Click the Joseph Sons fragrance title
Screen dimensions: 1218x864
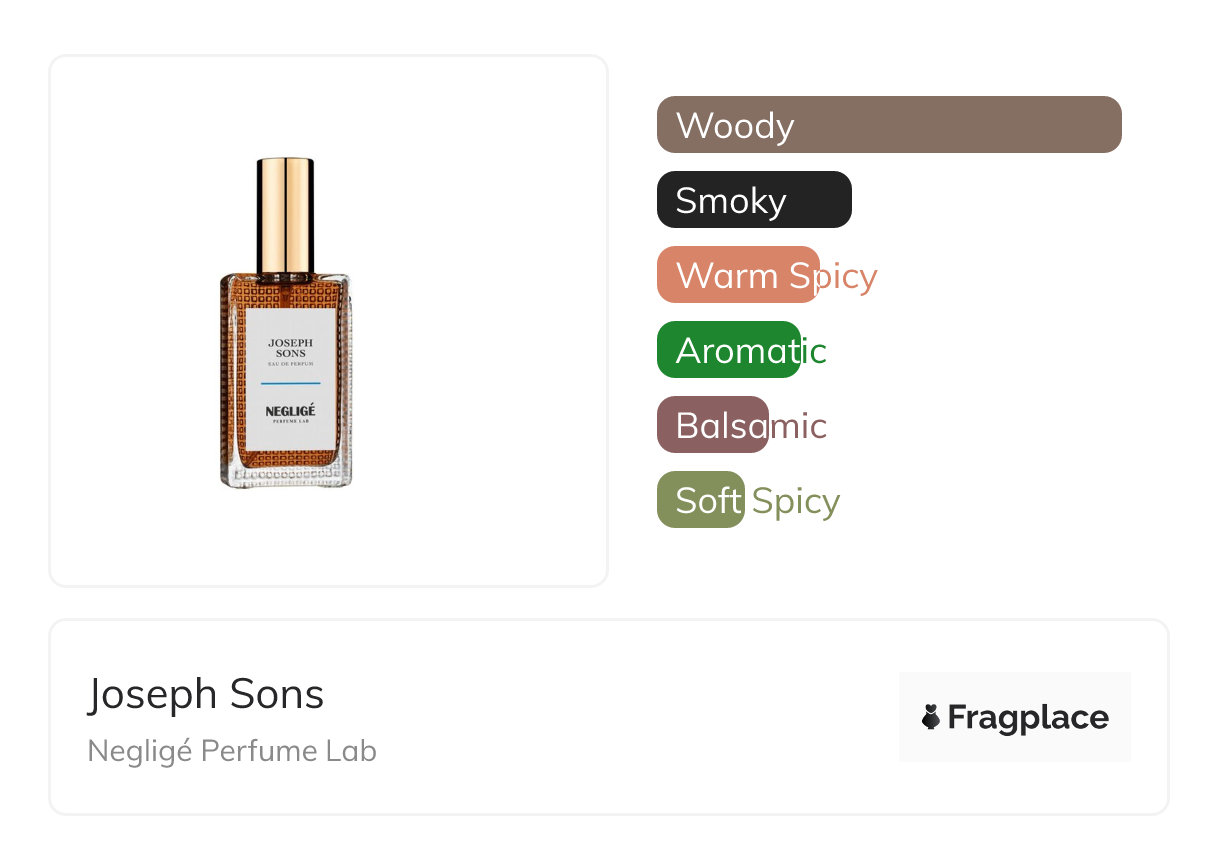tap(206, 693)
